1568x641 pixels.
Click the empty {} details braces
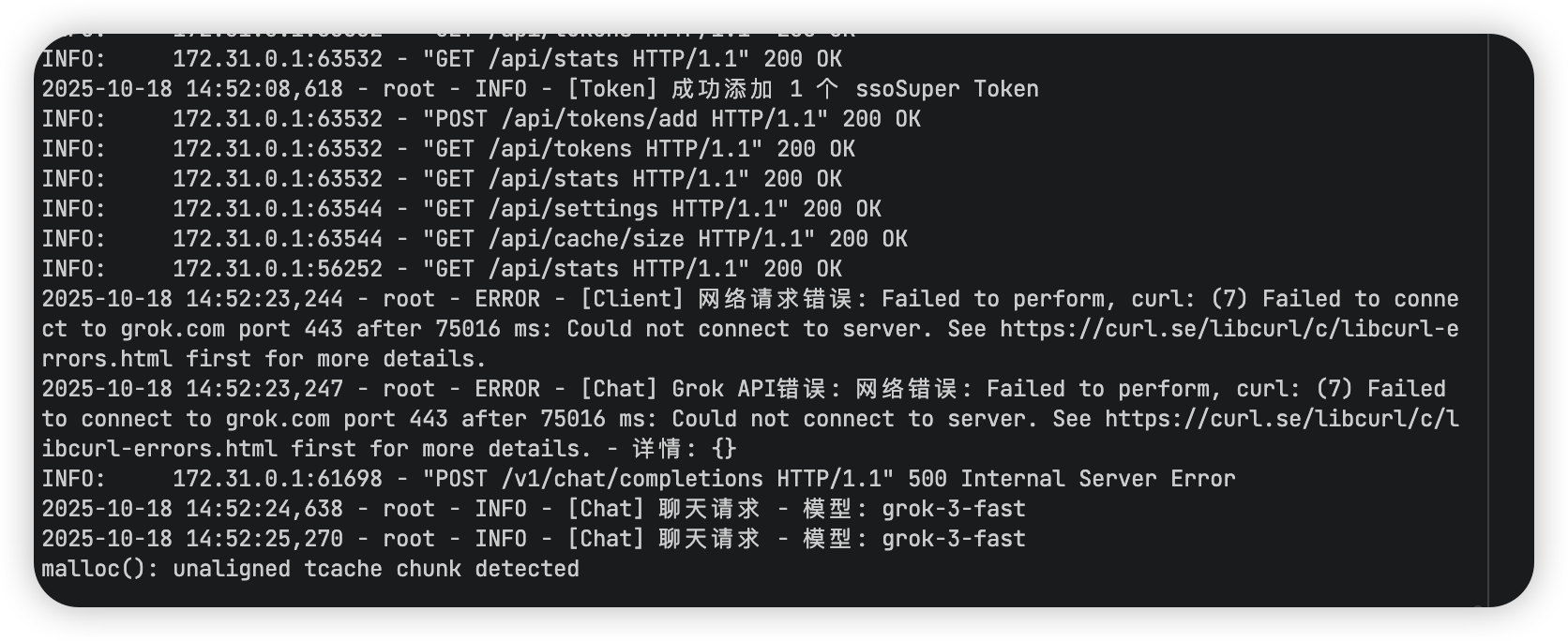click(724, 449)
